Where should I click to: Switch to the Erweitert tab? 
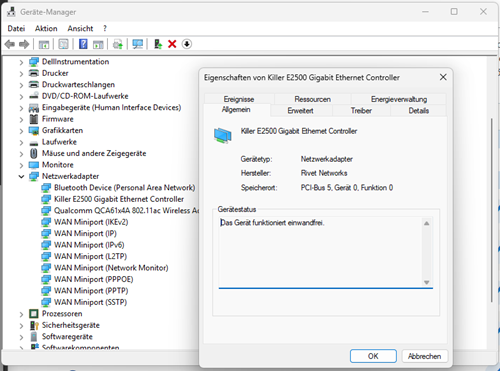[300, 110]
